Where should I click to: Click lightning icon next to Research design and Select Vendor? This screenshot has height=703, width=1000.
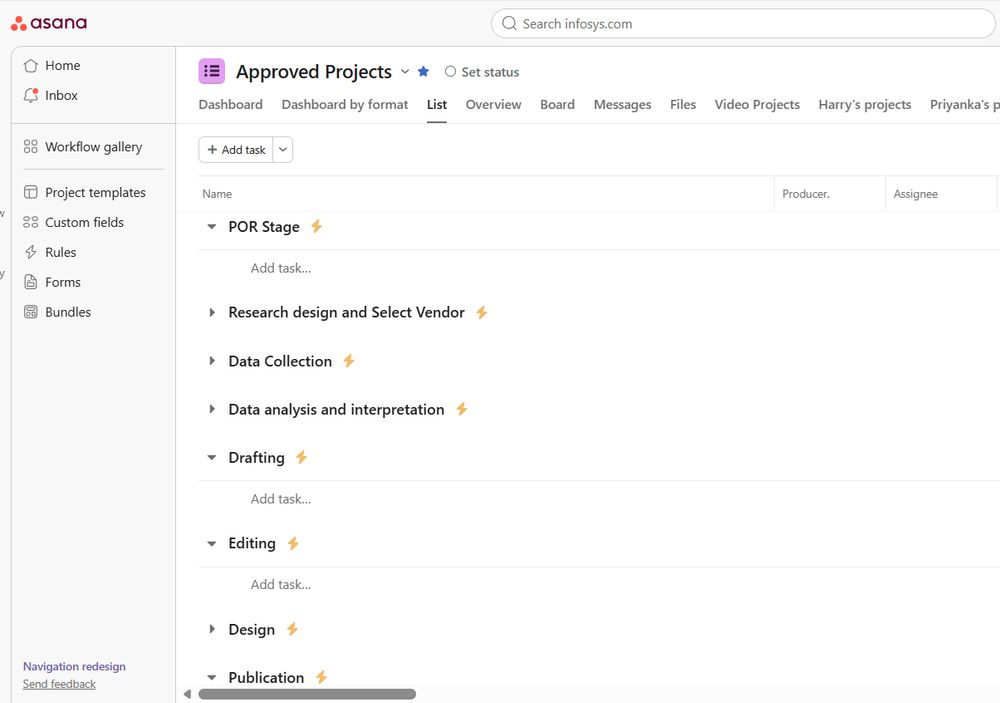pyautogui.click(x=482, y=312)
